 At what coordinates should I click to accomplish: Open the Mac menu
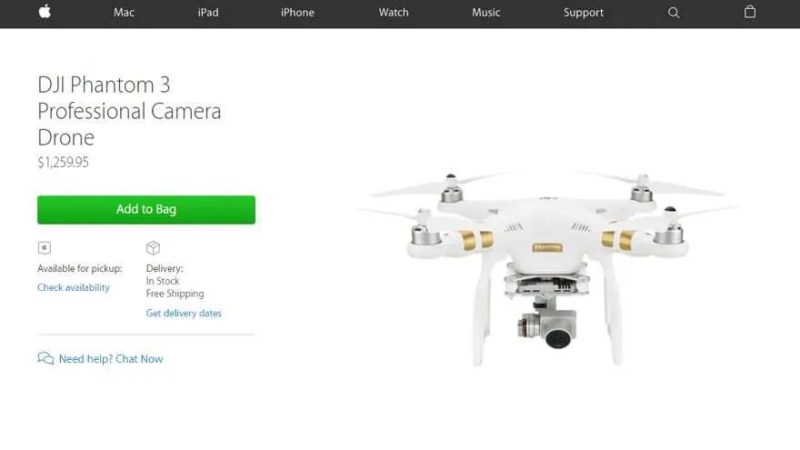pyautogui.click(x=124, y=13)
